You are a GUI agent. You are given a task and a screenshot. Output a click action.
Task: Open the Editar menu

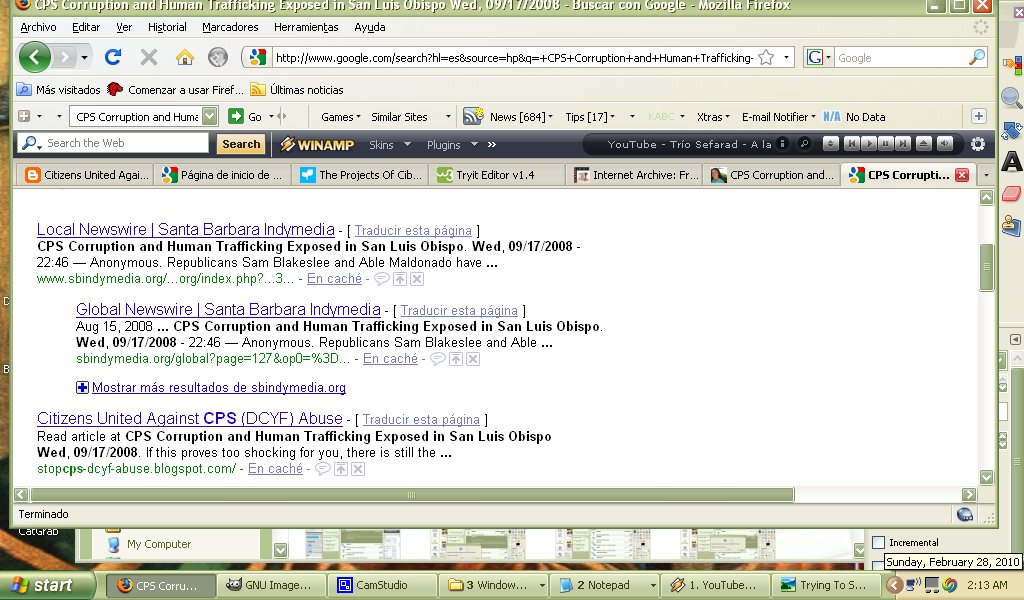(x=86, y=27)
